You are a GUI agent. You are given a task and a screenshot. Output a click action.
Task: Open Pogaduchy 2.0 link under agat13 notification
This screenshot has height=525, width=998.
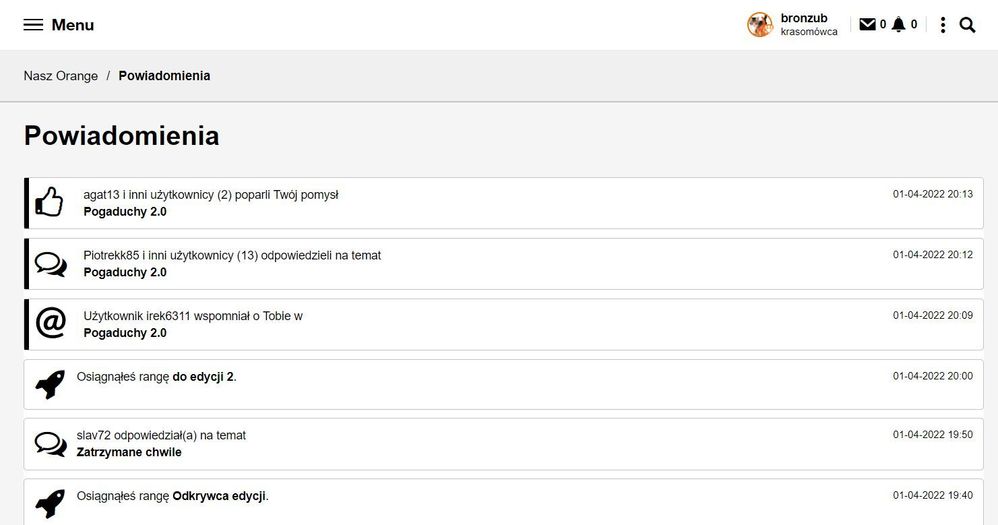(x=125, y=212)
